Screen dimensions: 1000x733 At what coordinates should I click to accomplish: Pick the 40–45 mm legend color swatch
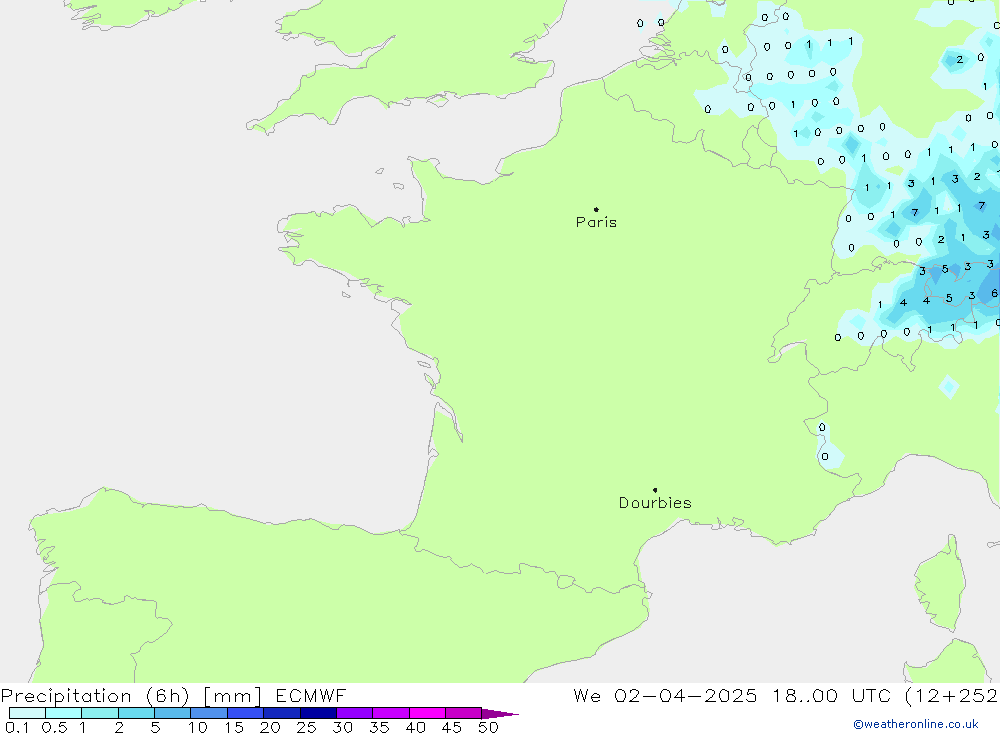pos(427,713)
